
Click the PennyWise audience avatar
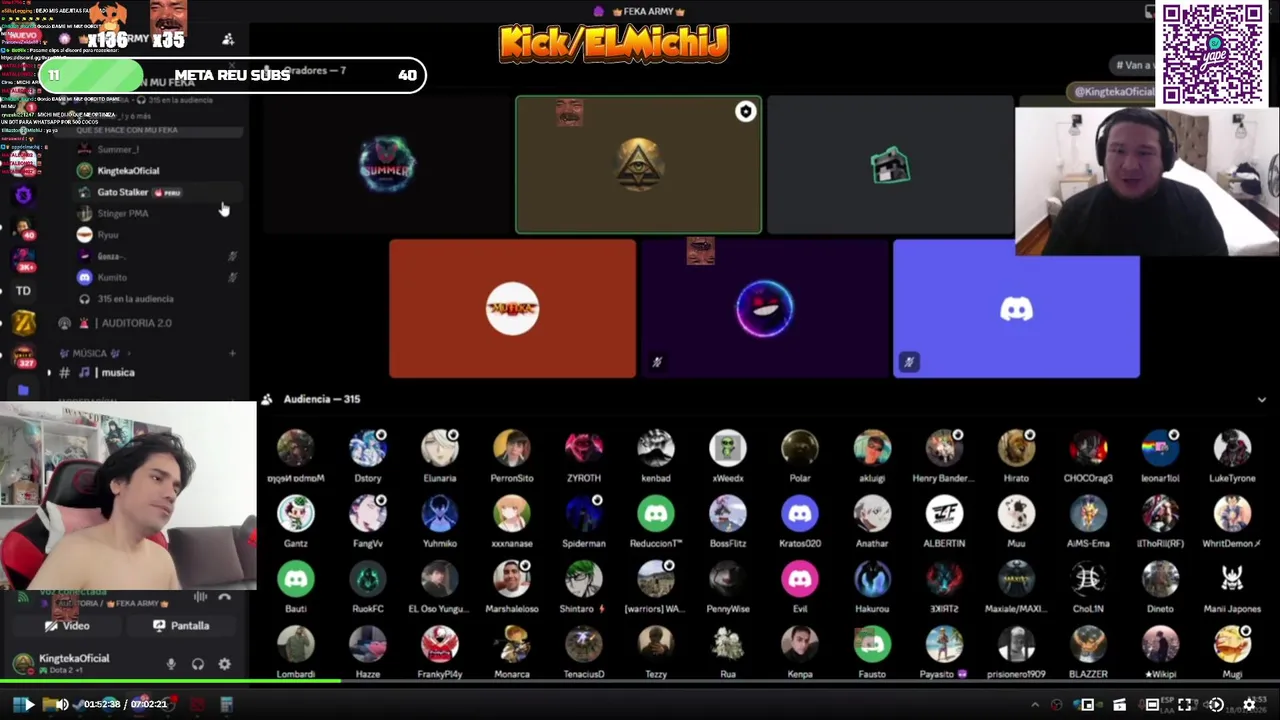[x=728, y=579]
